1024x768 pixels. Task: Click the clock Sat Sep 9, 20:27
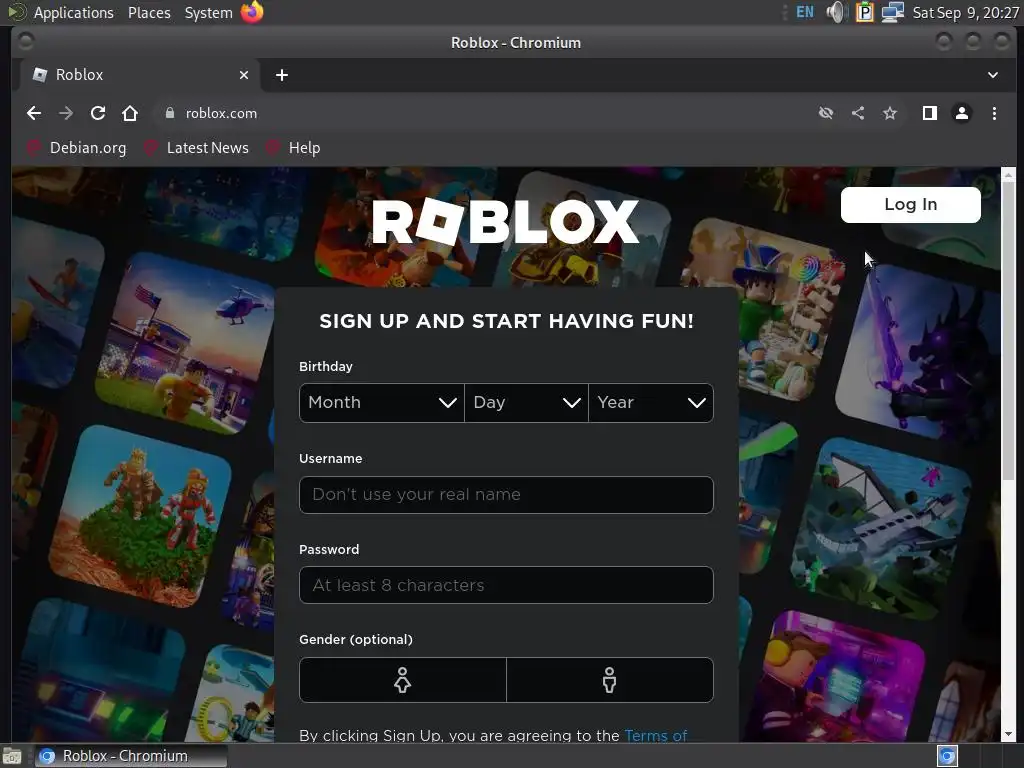pos(965,12)
